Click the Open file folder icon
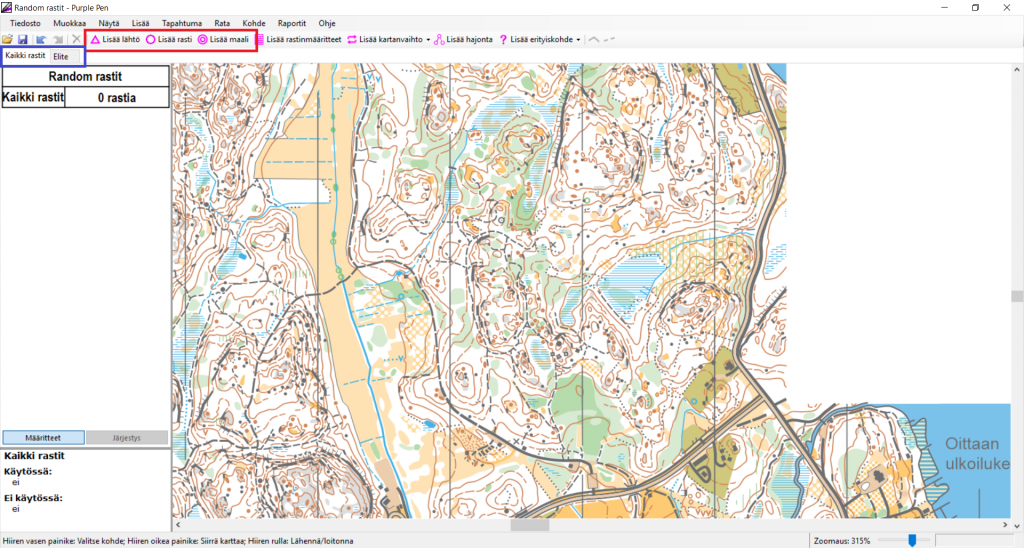The width and height of the screenshot is (1024, 548). [x=8, y=40]
